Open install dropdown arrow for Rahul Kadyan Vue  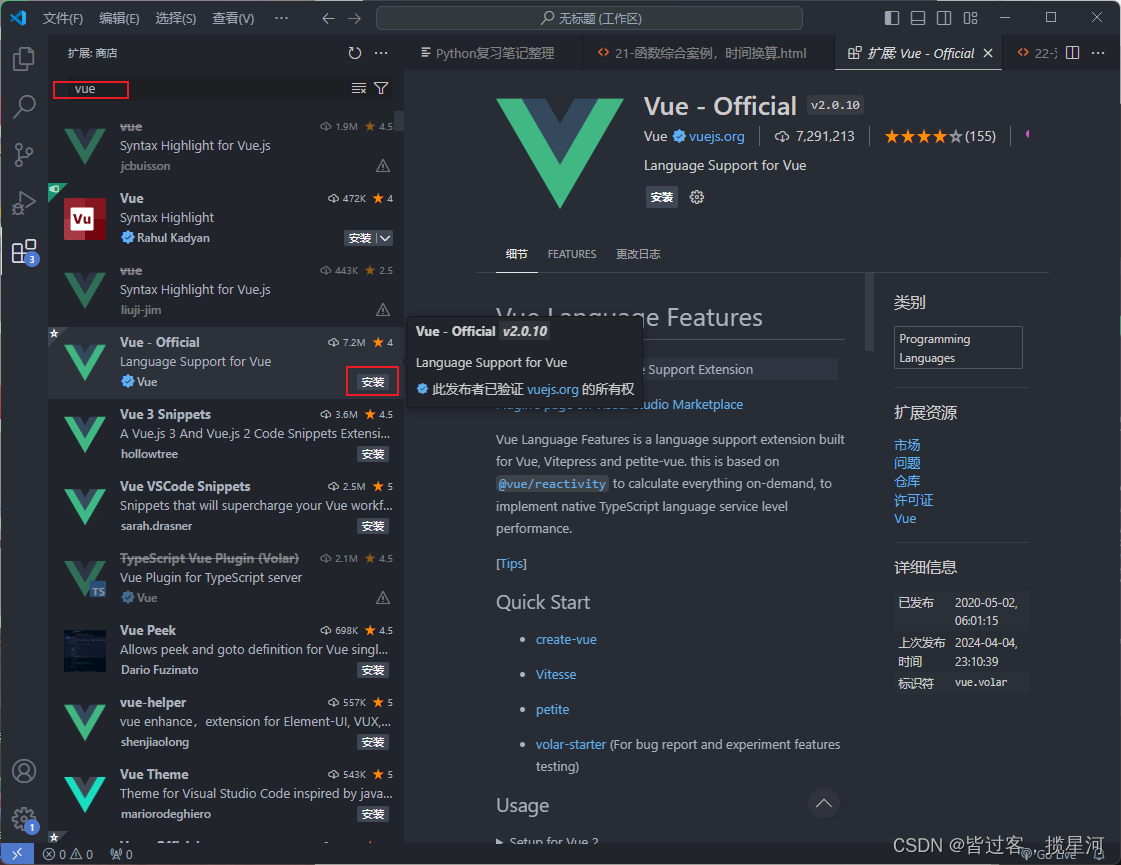click(385, 238)
